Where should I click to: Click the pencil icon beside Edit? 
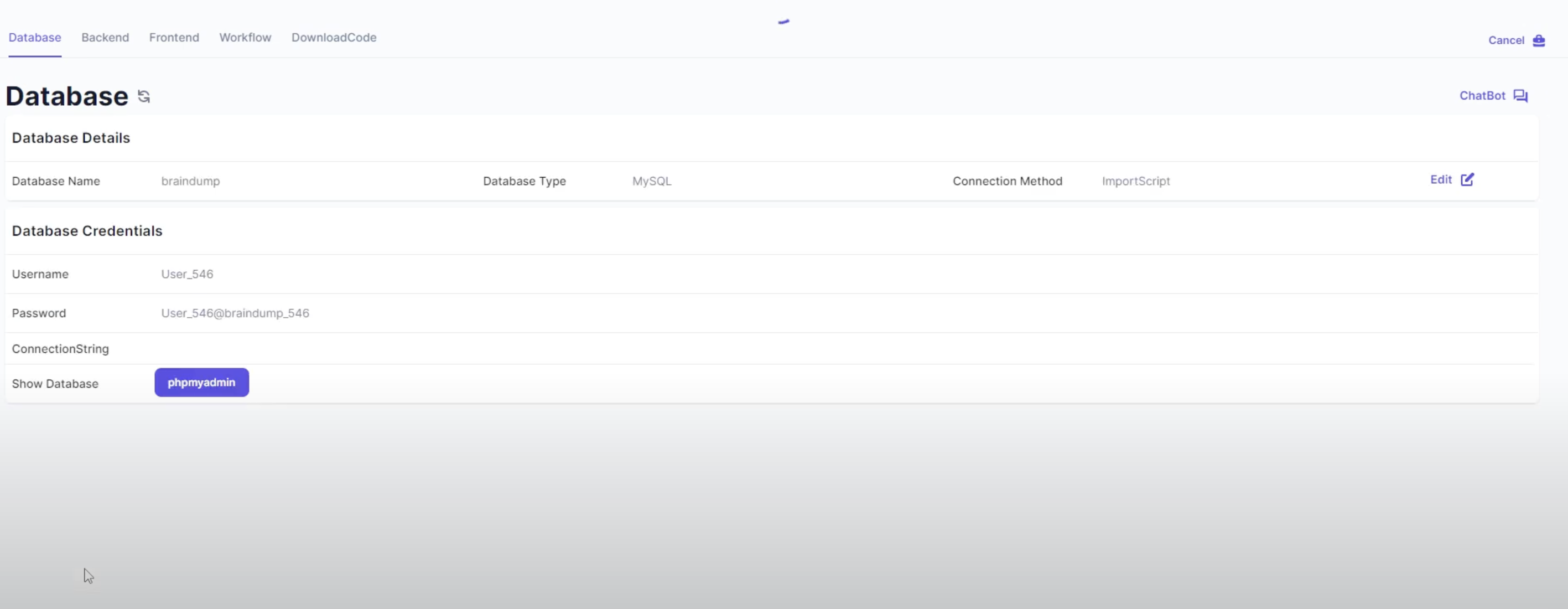click(1467, 179)
